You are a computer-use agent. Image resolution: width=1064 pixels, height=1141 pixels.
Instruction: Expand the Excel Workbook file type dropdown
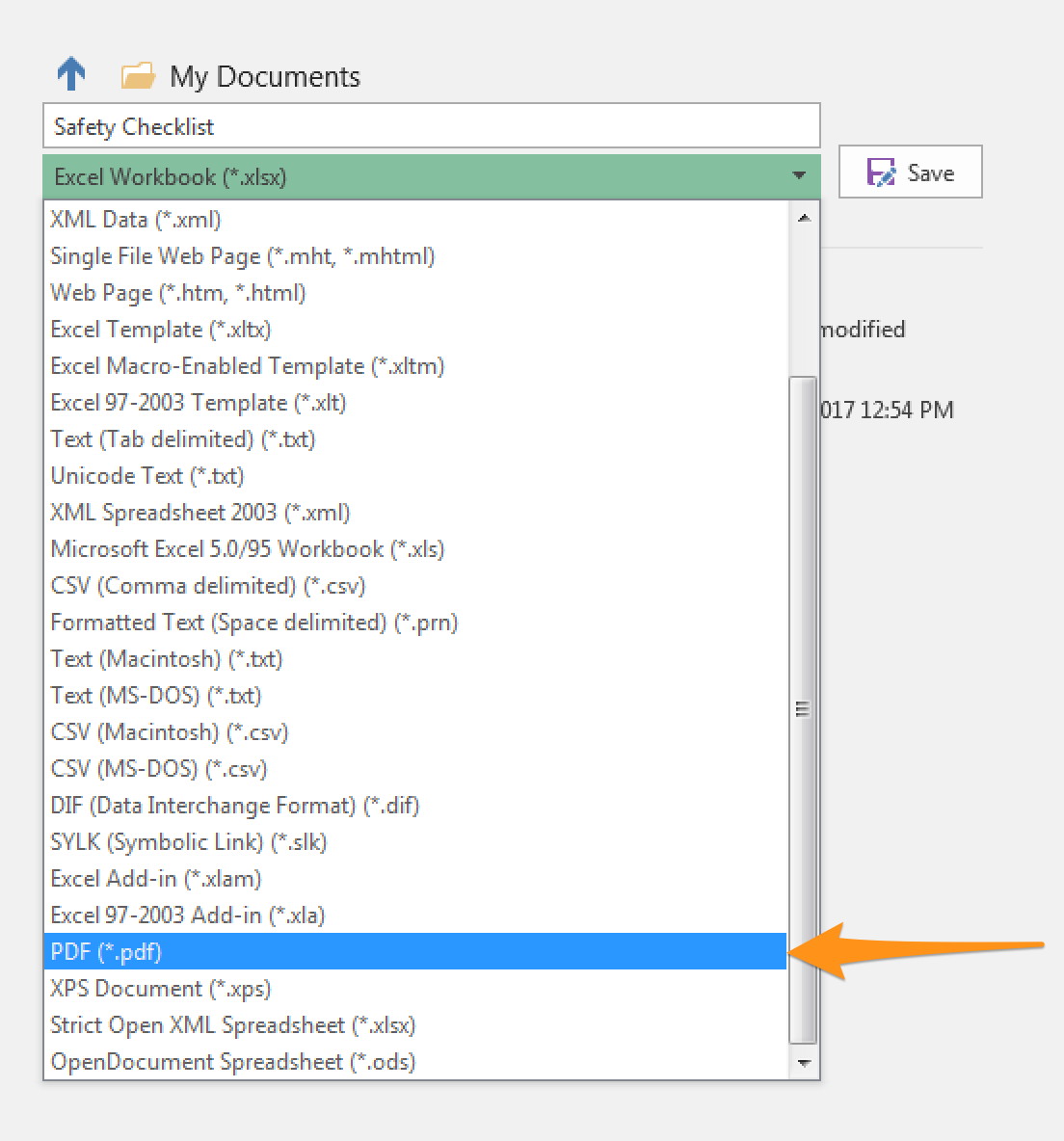tap(798, 176)
